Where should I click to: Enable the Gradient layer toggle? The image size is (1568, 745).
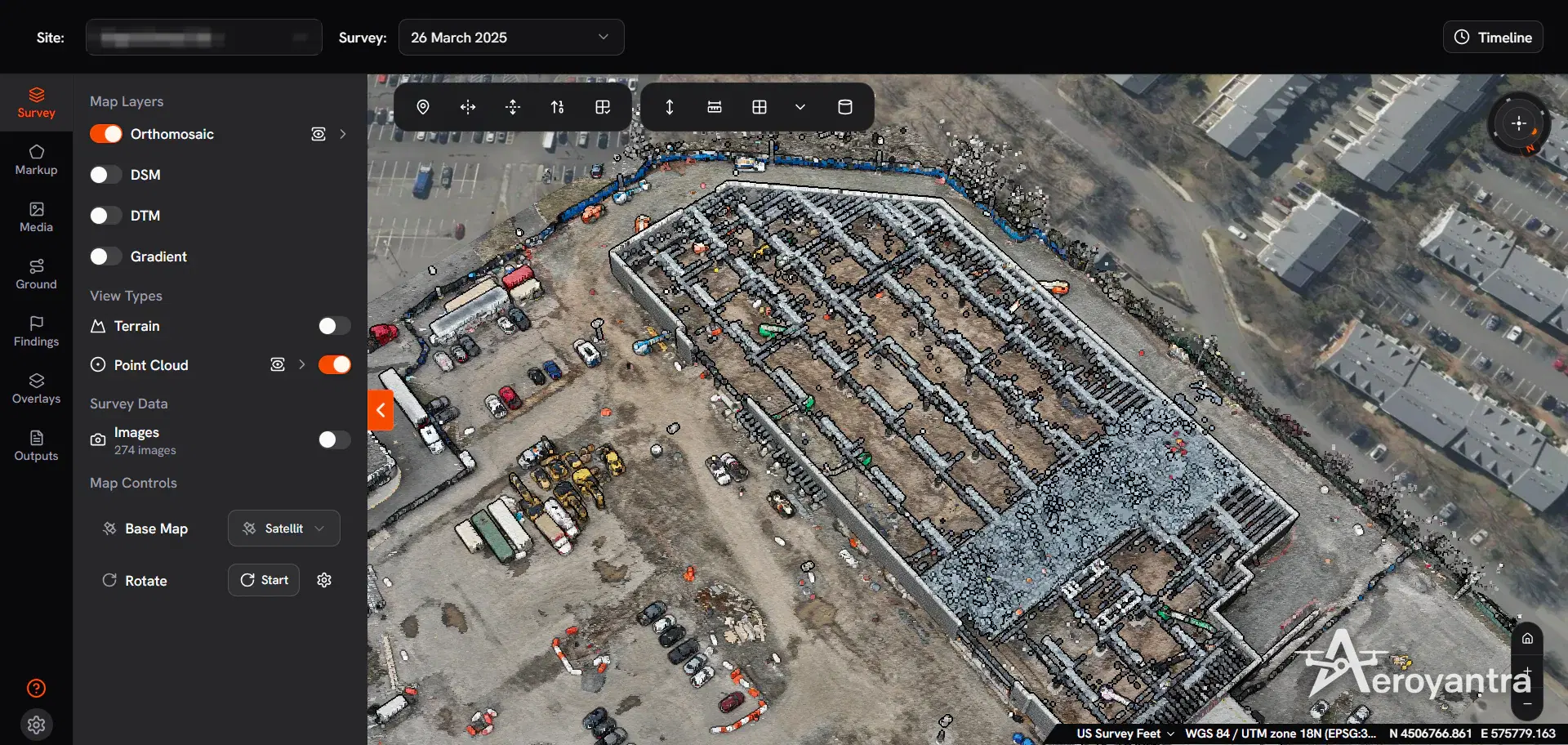[x=106, y=257]
